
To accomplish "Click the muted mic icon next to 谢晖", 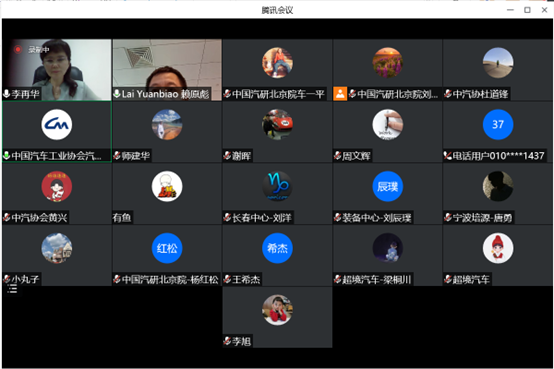I will [x=227, y=156].
